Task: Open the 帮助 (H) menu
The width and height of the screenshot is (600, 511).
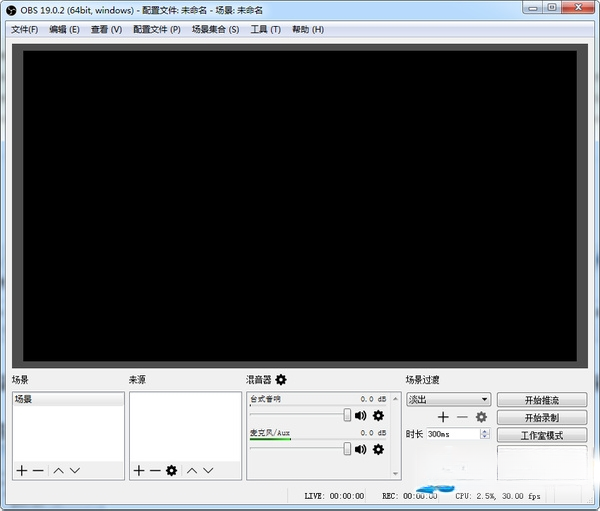Action: click(x=308, y=29)
